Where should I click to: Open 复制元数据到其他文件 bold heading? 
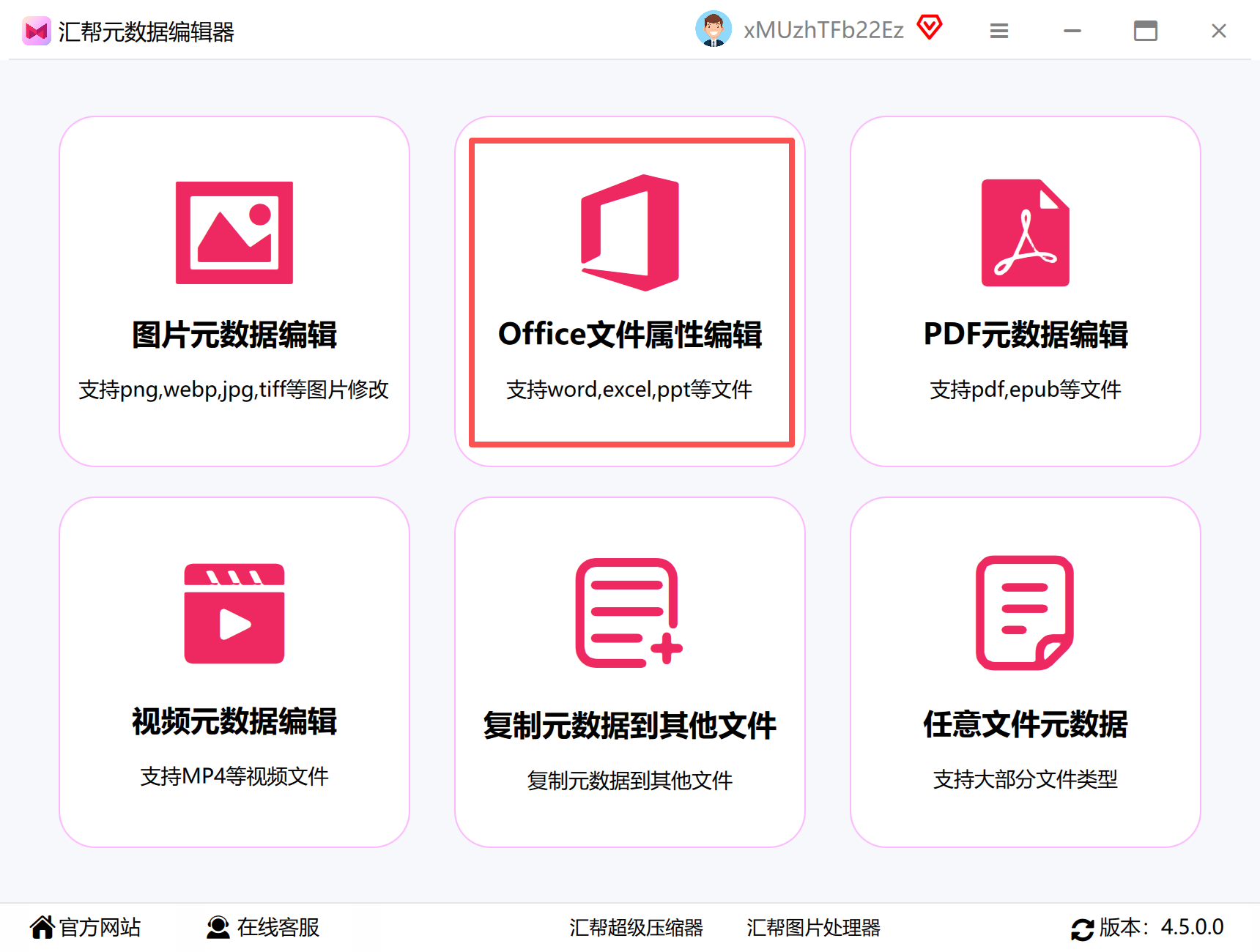pyautogui.click(x=630, y=726)
